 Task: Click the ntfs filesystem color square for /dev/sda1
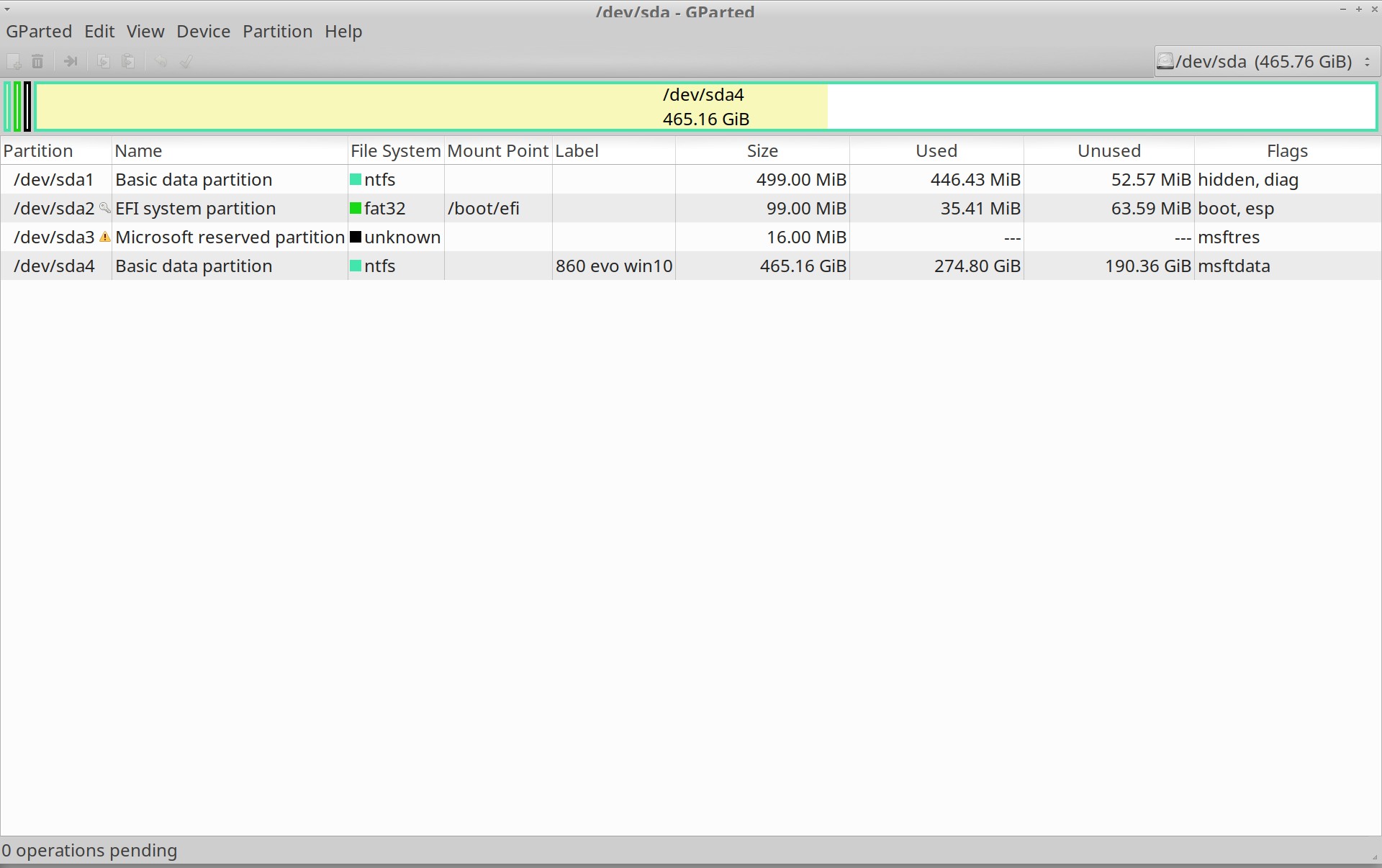[x=356, y=179]
